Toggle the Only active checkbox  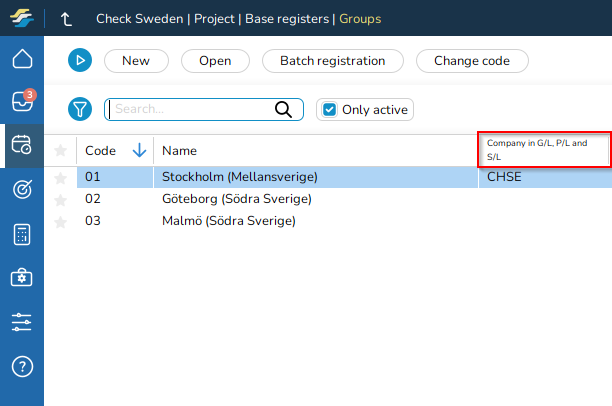[x=329, y=109]
